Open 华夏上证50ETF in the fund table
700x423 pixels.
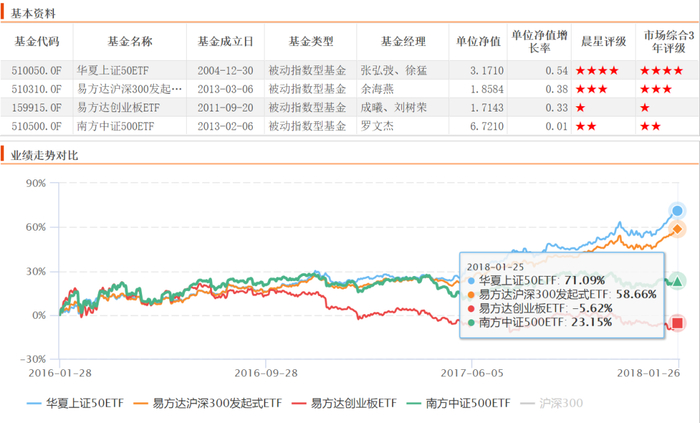[113, 70]
